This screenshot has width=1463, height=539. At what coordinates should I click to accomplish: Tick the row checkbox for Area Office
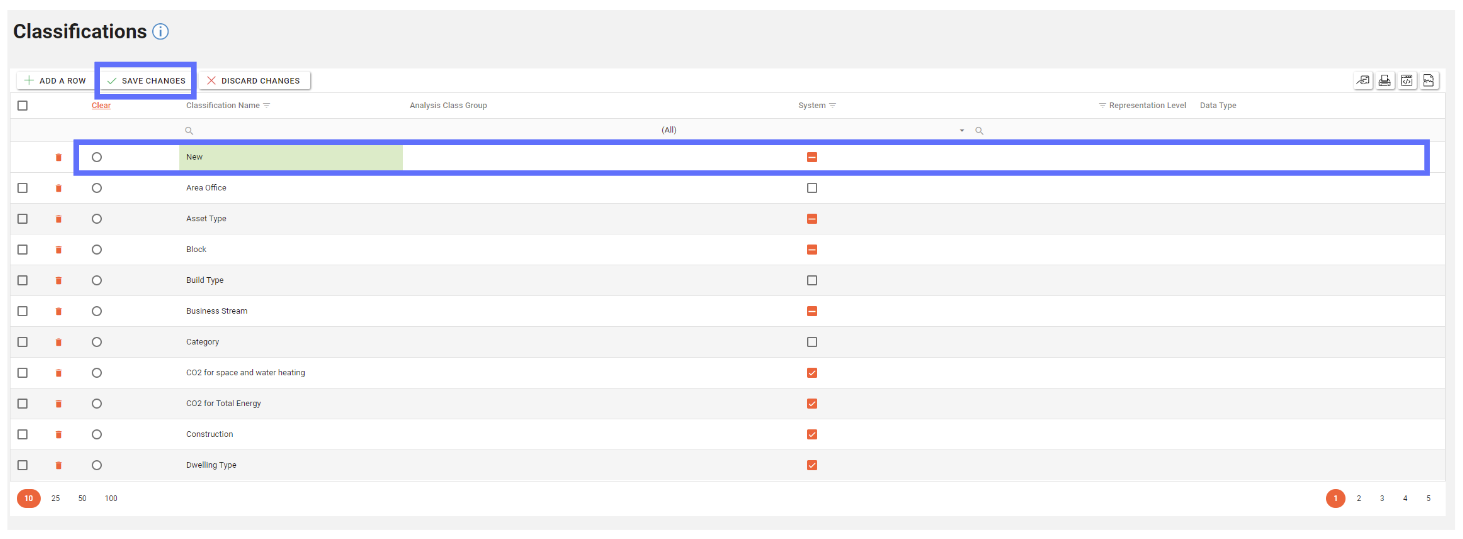23,188
